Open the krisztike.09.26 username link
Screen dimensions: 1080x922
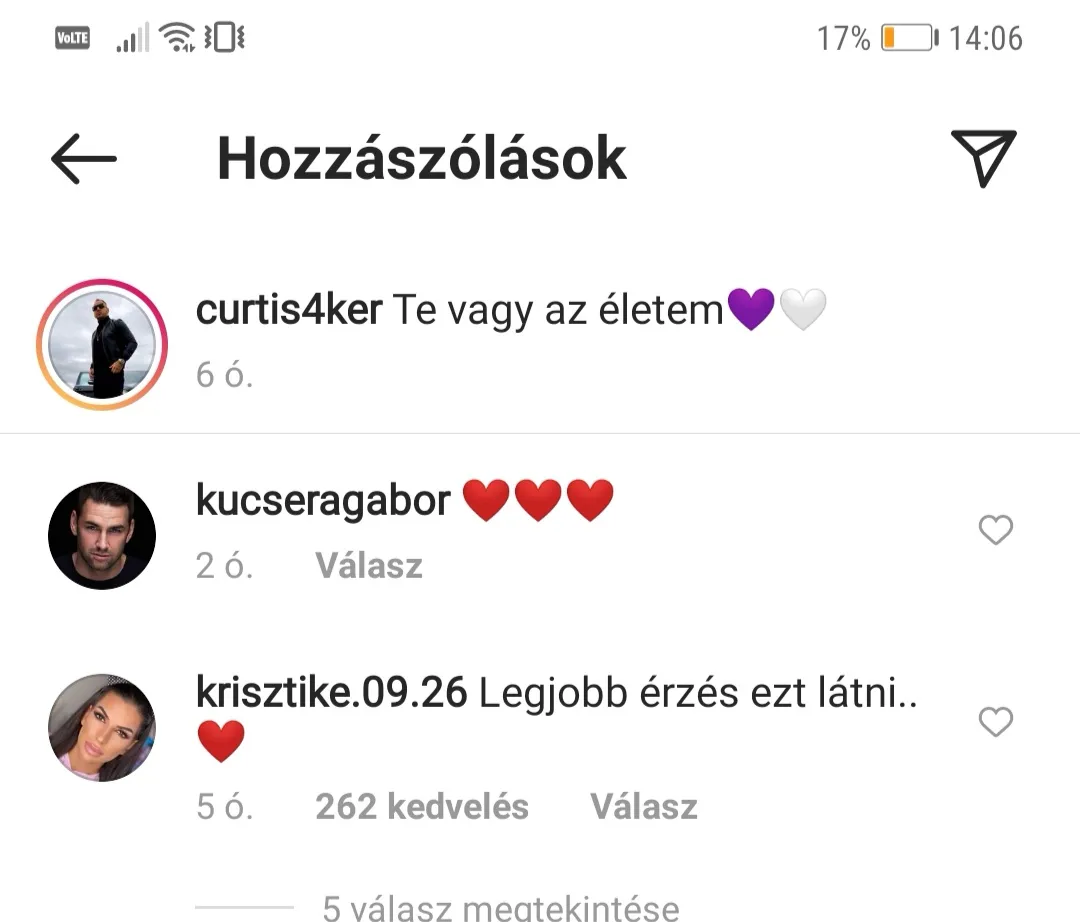(x=331, y=692)
